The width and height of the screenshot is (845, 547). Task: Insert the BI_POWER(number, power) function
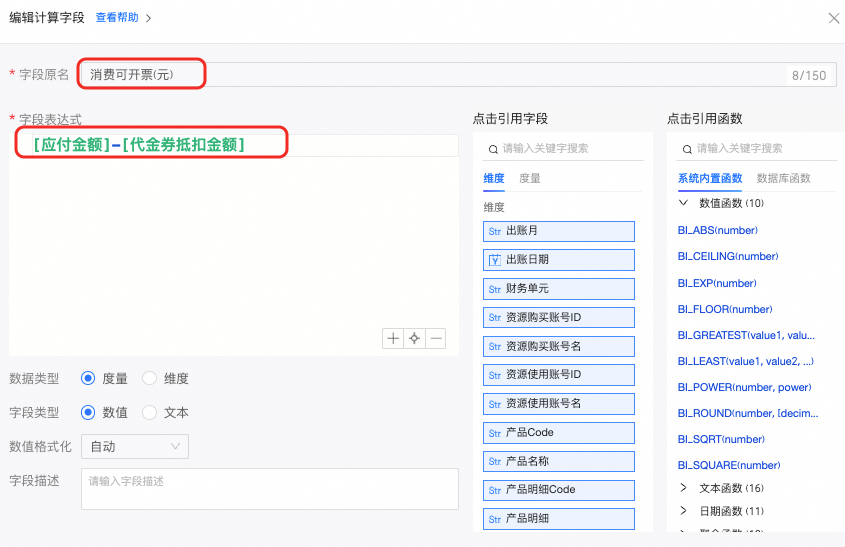pyautogui.click(x=744, y=387)
